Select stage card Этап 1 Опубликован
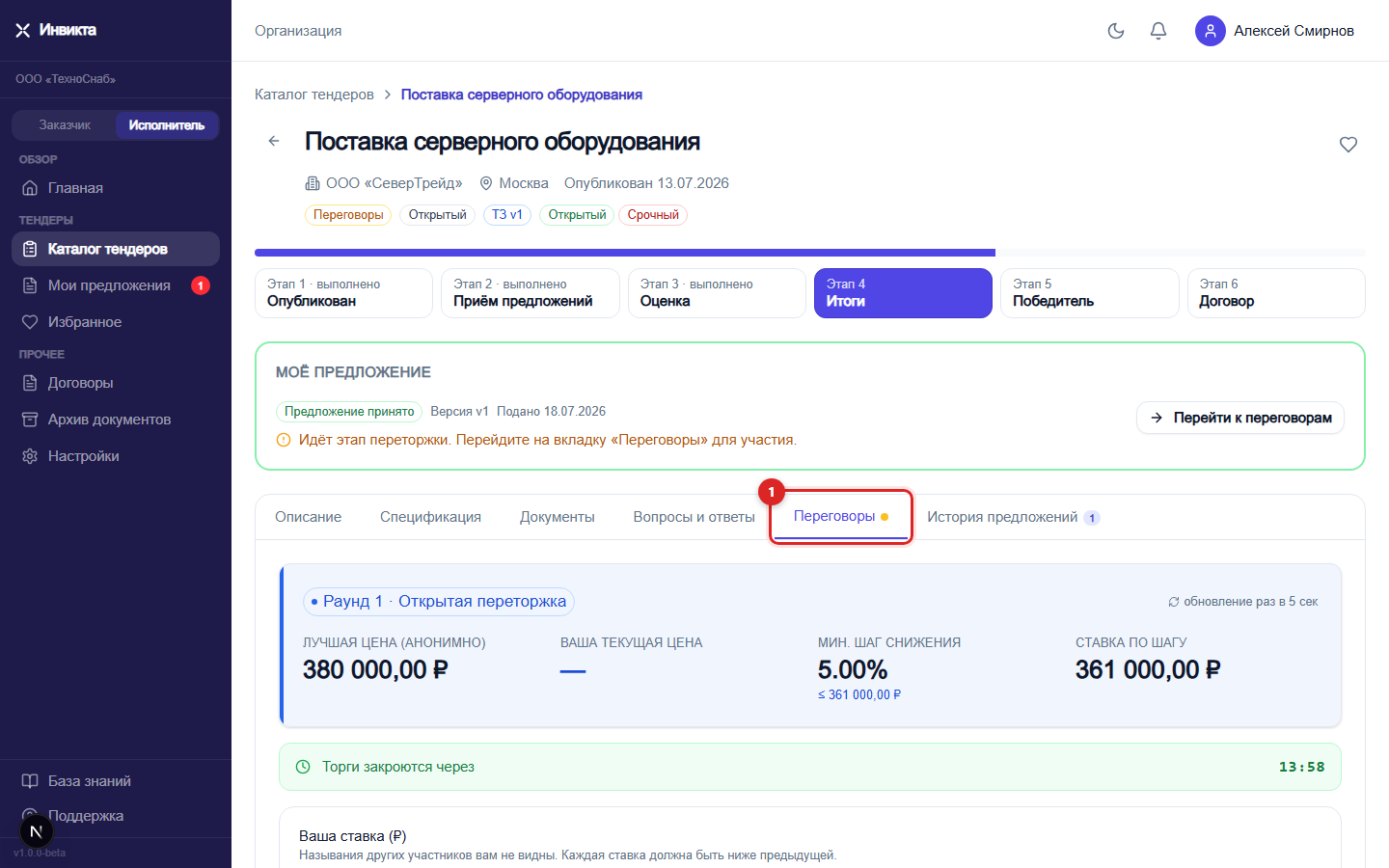1389x868 pixels. [343, 293]
